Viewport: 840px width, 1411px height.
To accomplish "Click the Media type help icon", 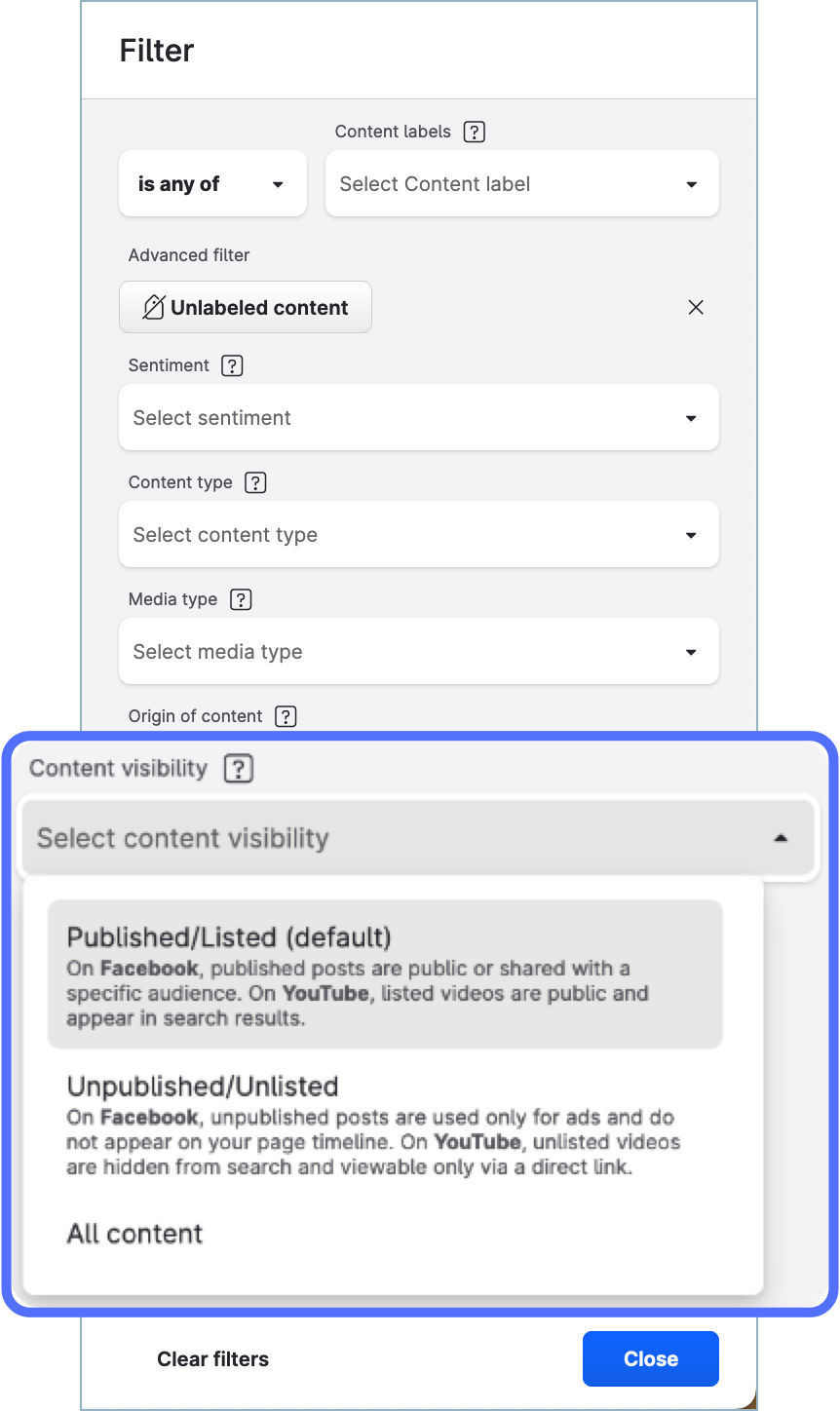I will [241, 599].
